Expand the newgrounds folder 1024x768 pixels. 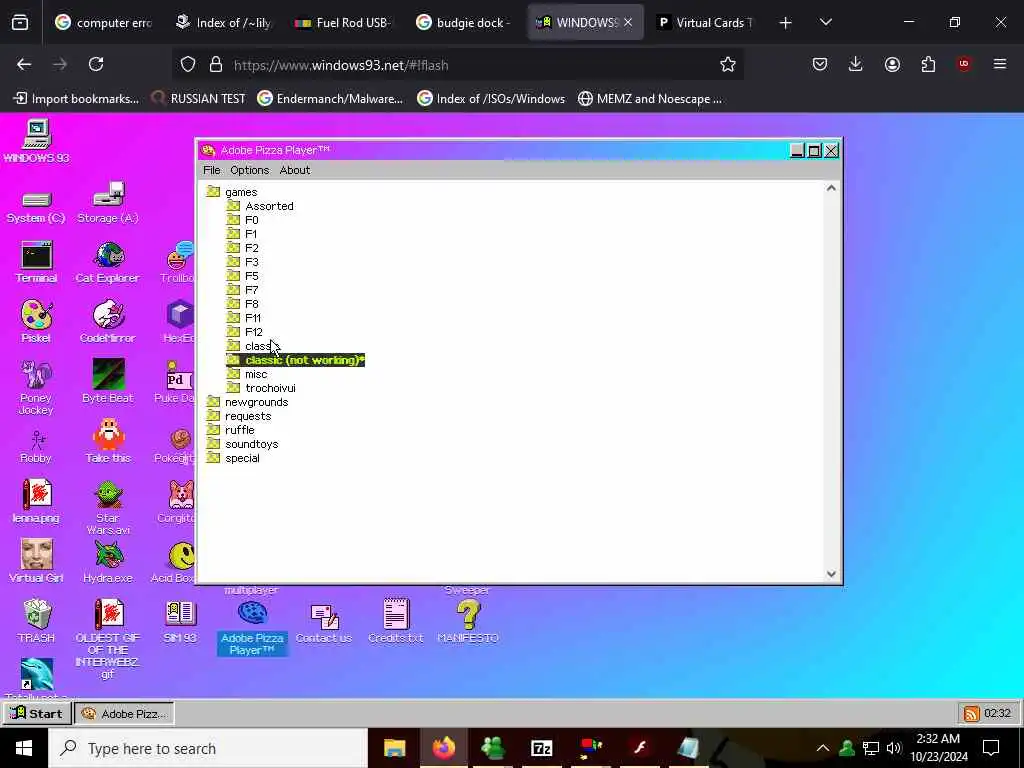coord(247,402)
